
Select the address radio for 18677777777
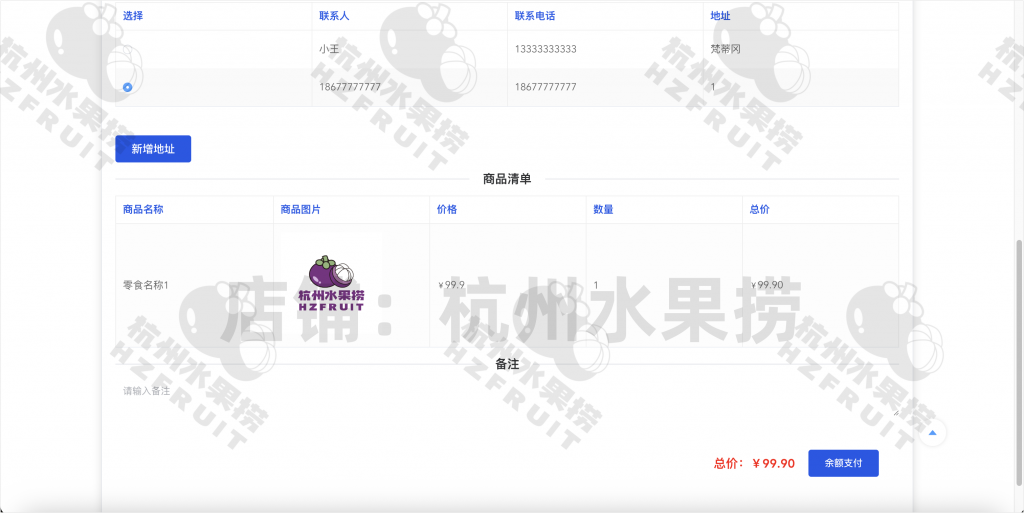point(127,87)
